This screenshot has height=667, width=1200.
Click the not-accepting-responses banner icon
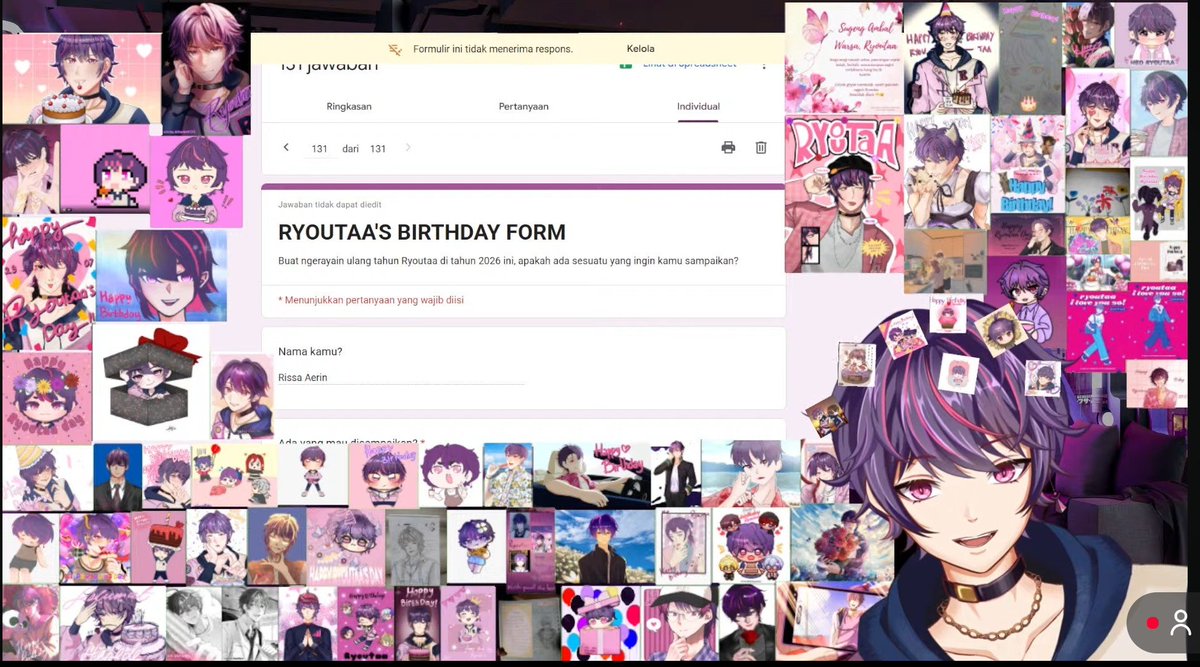tap(395, 49)
